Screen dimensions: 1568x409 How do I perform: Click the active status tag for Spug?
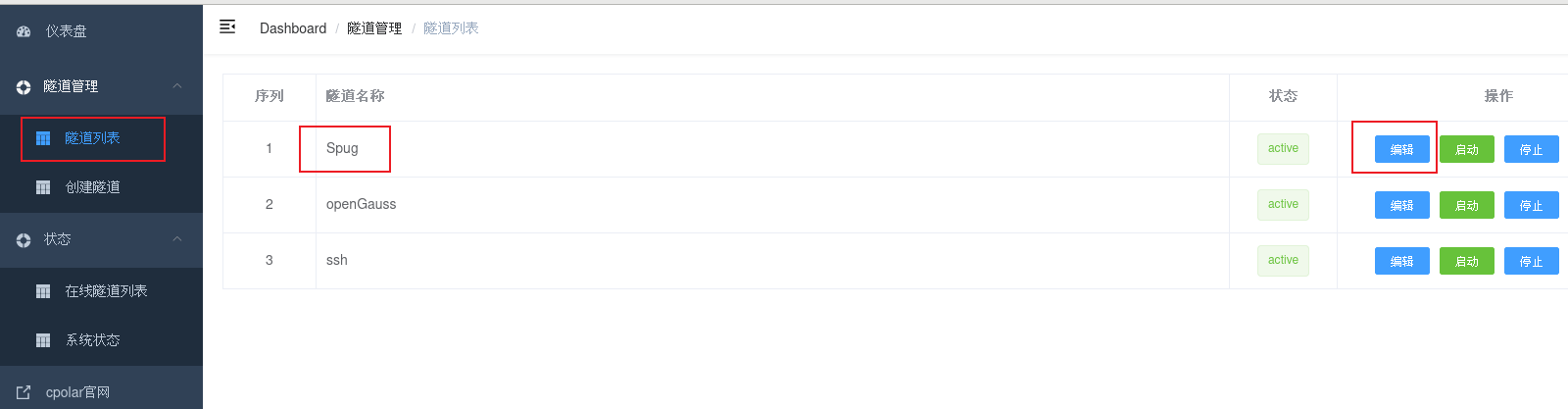point(1283,149)
